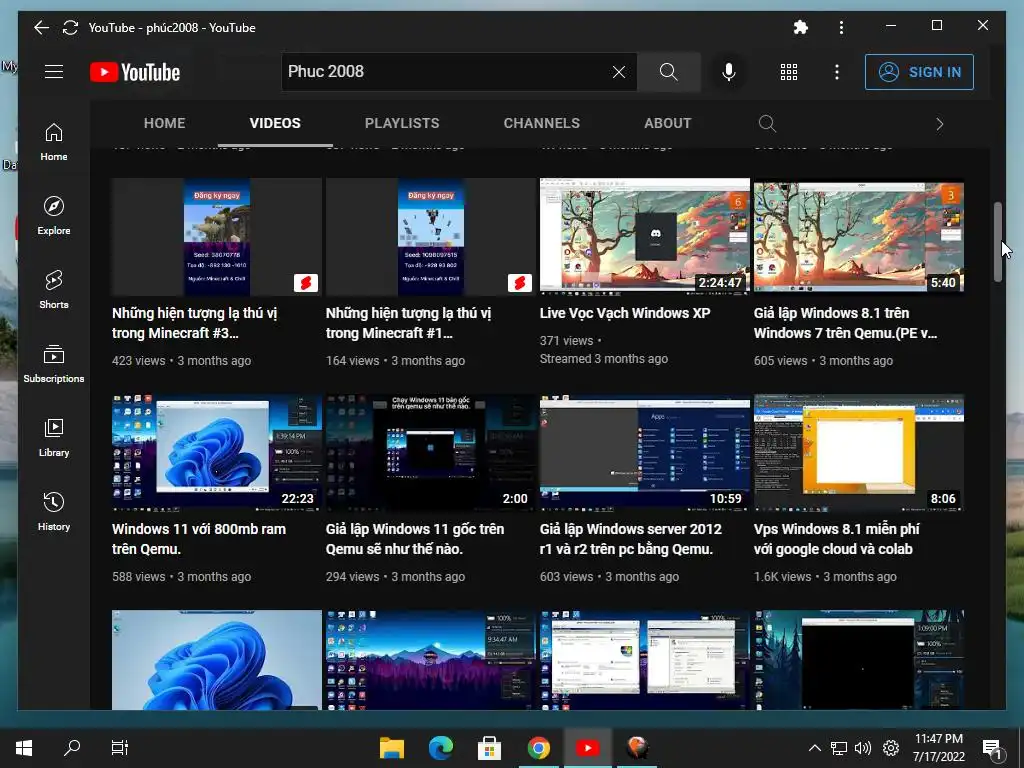1024x768 pixels.
Task: Click title 'Những hiện tượng lạ thú vị trong Minecraft #3'
Action: click(195, 323)
